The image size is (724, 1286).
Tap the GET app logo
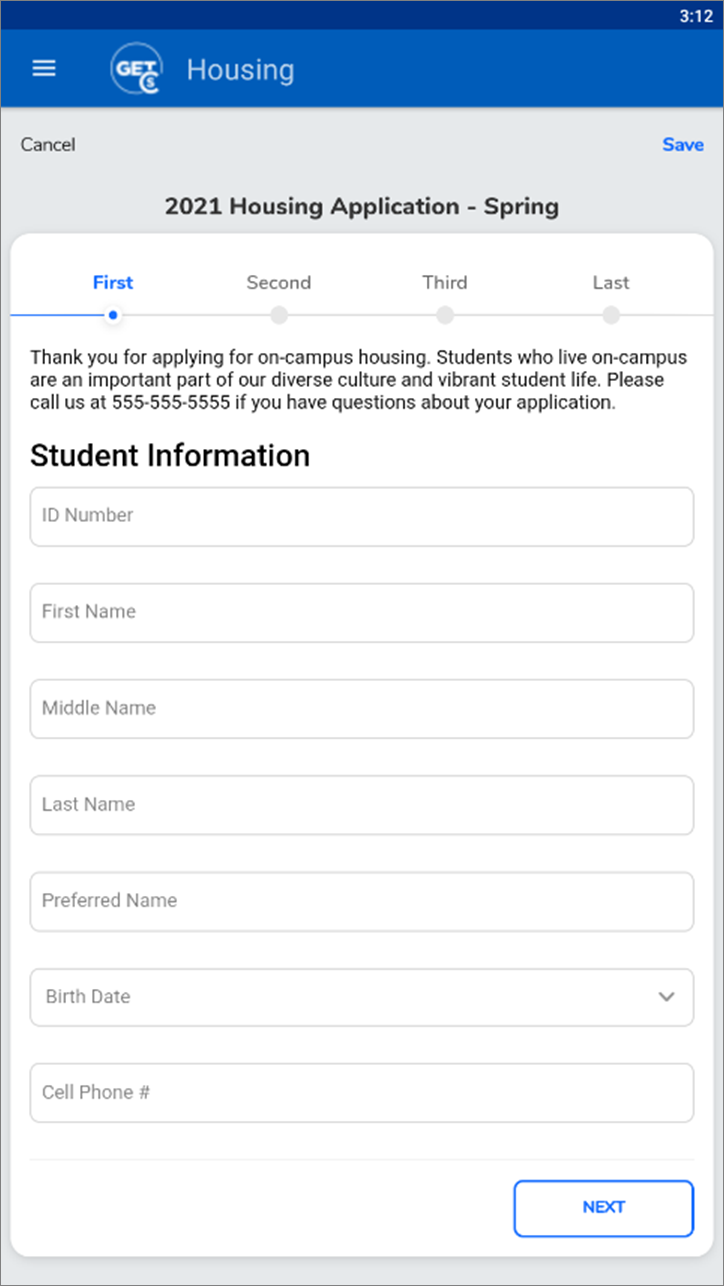click(137, 69)
